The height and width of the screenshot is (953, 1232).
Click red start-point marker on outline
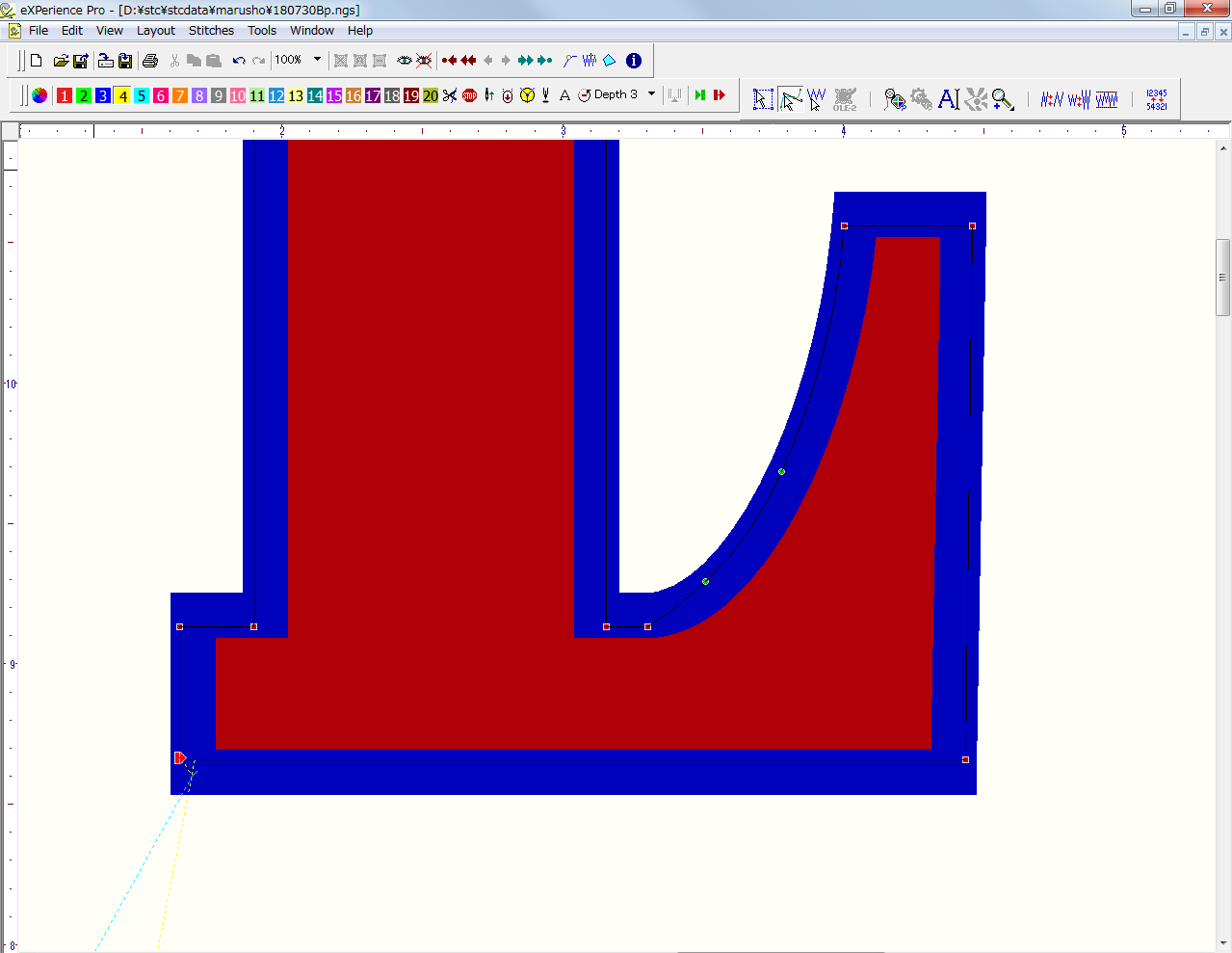[x=179, y=758]
